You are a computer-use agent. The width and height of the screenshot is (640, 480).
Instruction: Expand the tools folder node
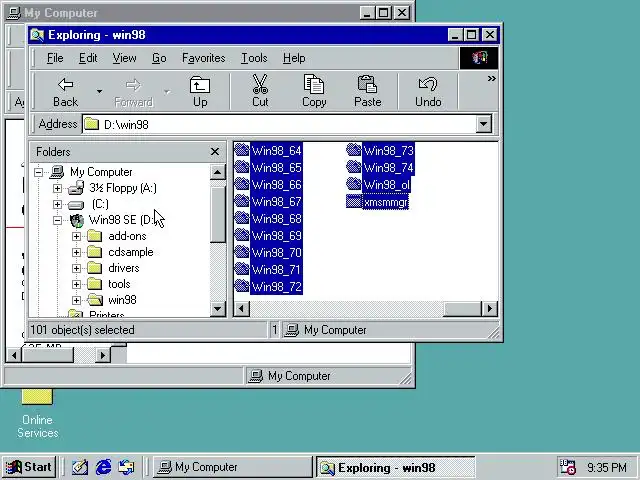(76, 284)
